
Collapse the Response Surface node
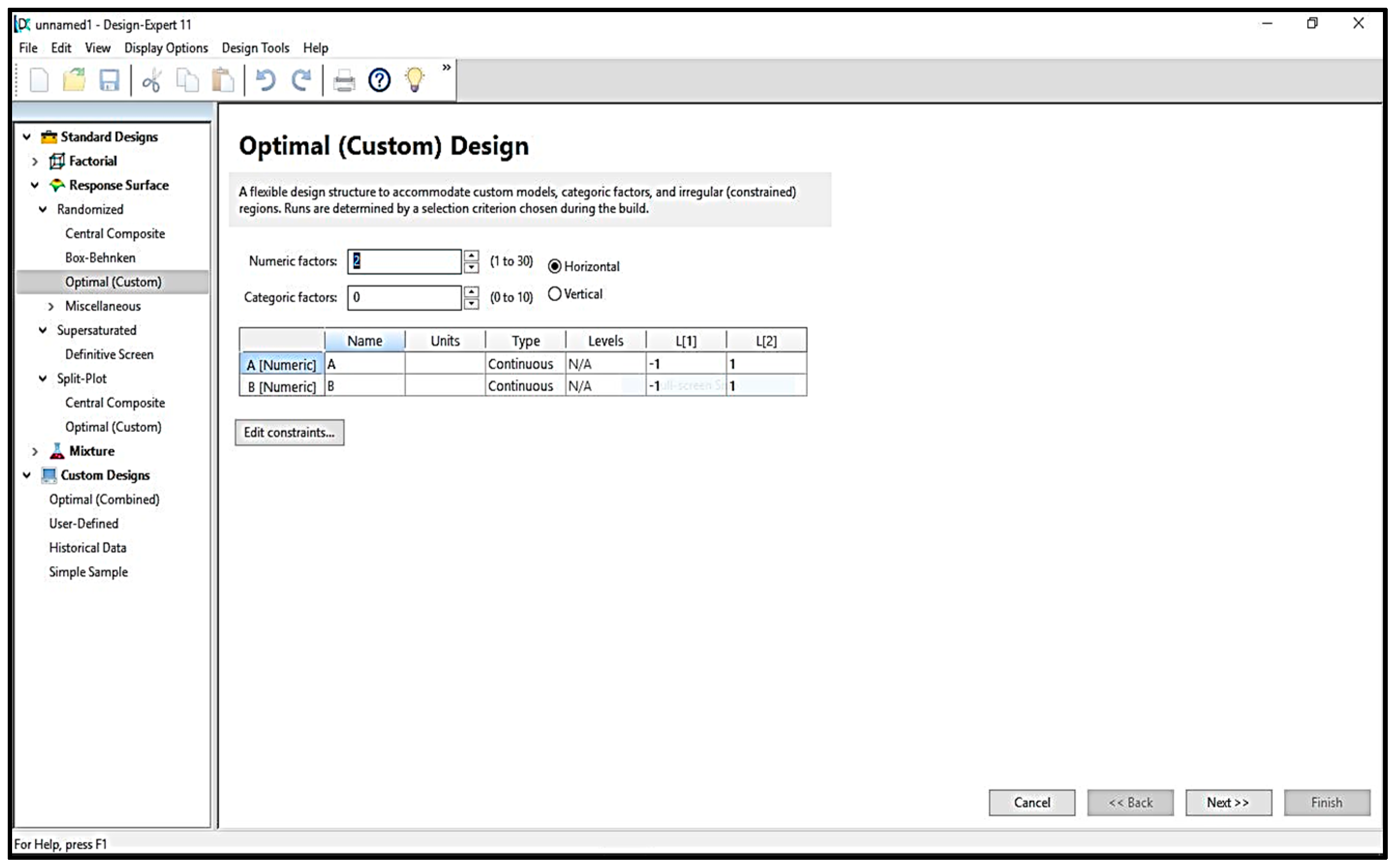(x=35, y=185)
